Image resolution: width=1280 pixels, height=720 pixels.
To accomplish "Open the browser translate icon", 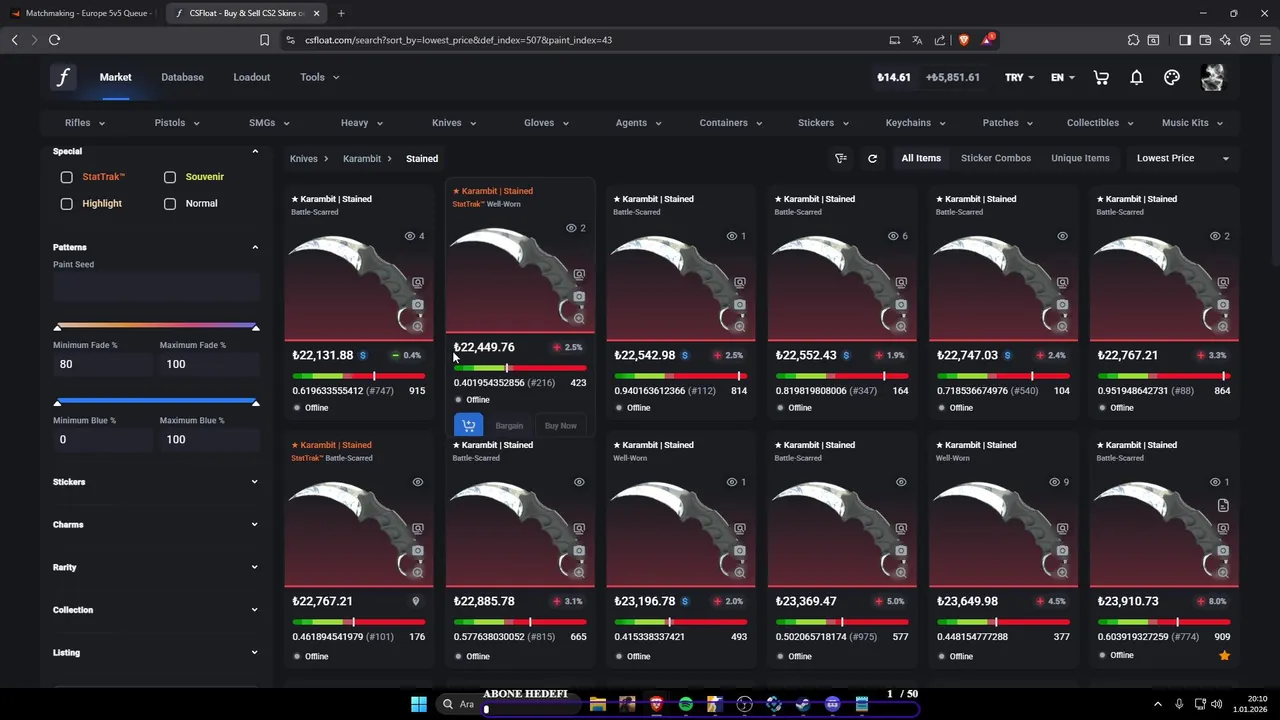I will [917, 40].
